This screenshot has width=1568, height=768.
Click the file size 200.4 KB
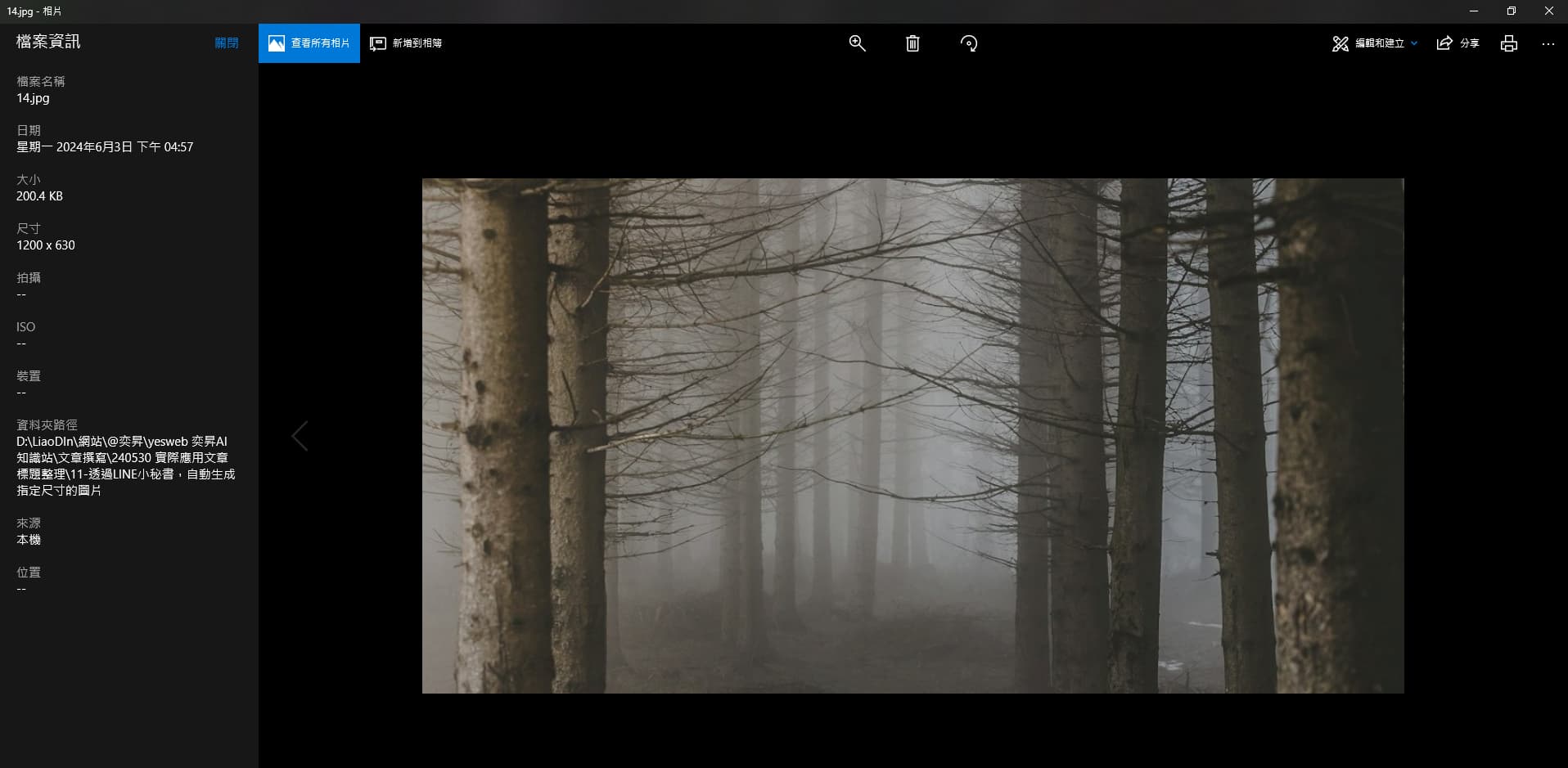click(40, 196)
